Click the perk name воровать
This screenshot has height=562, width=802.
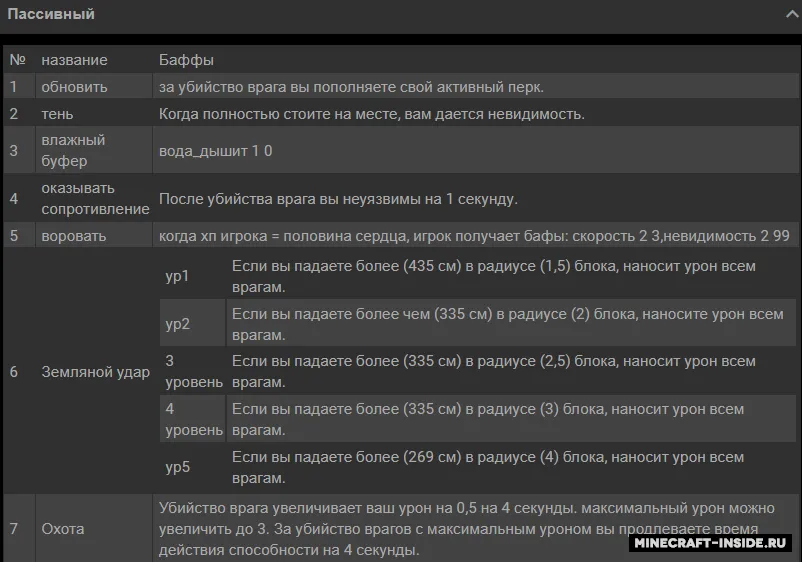(74, 236)
